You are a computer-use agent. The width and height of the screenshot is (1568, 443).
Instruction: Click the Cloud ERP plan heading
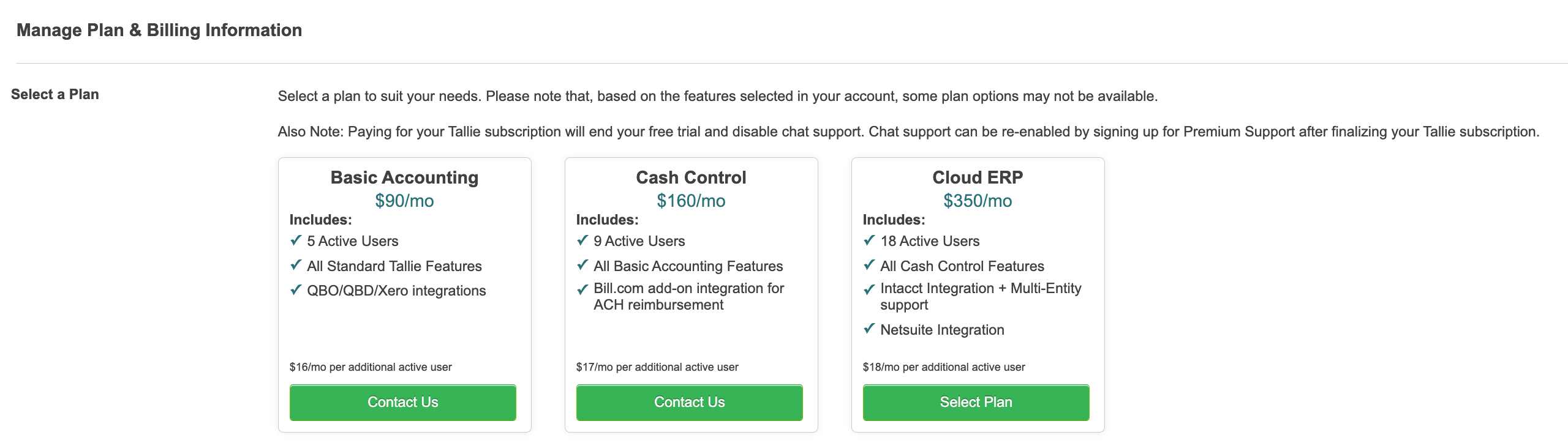978,177
